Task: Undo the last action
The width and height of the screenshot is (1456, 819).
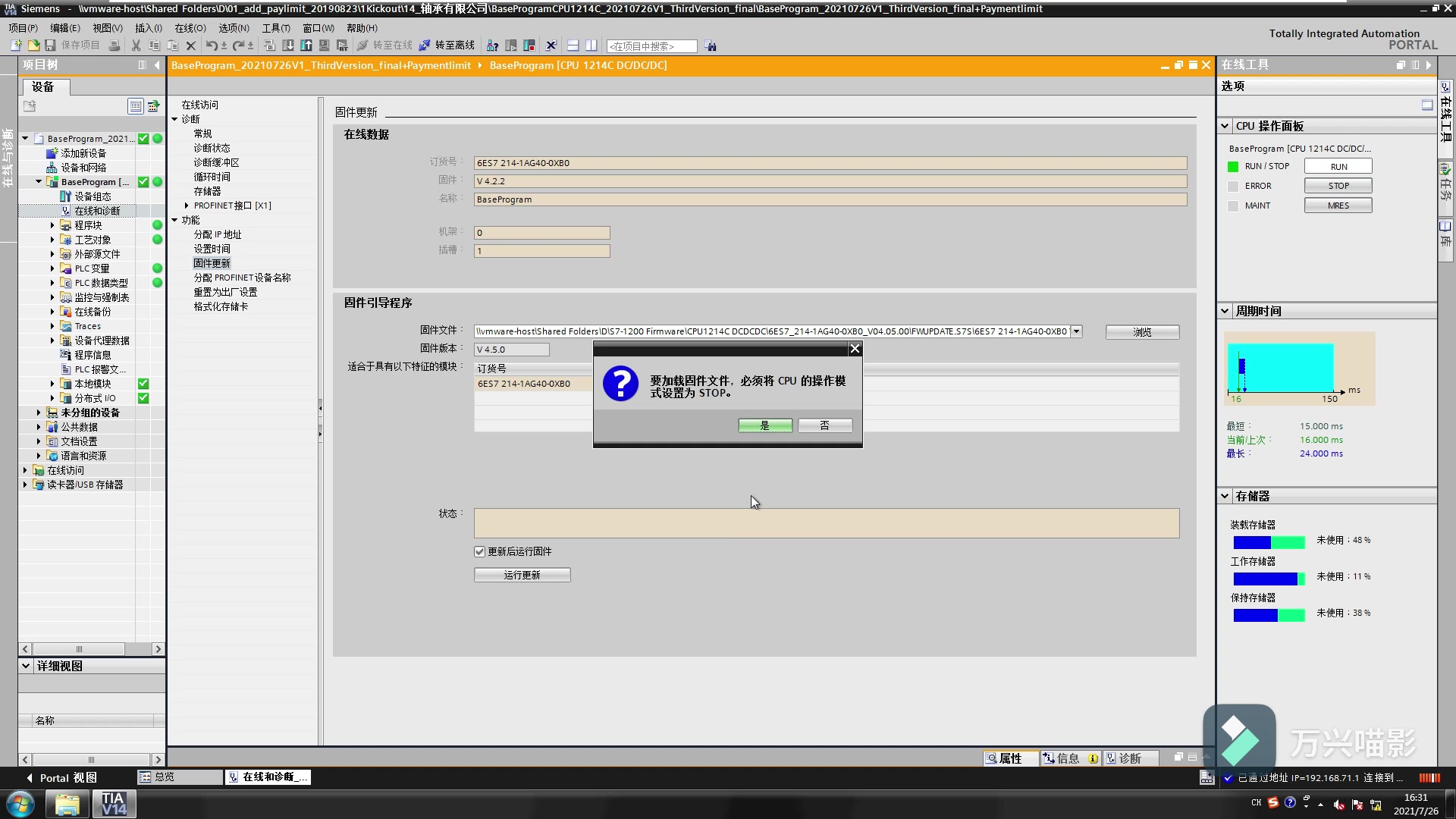Action: (x=212, y=45)
